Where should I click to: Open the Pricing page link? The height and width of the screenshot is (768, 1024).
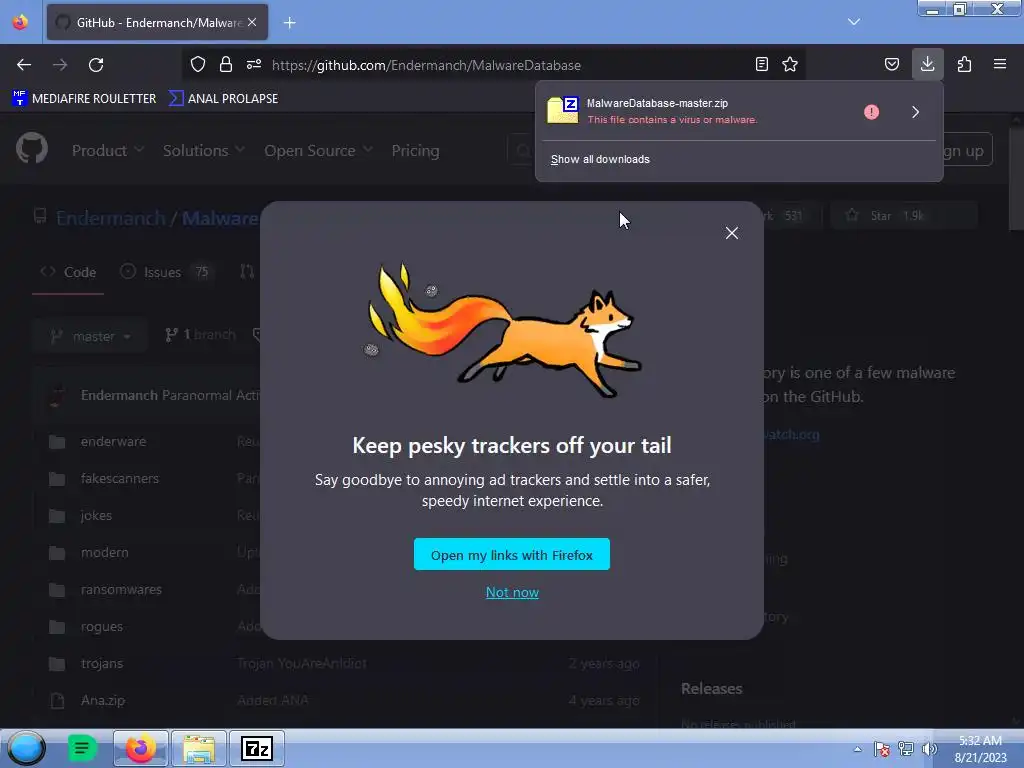[415, 151]
